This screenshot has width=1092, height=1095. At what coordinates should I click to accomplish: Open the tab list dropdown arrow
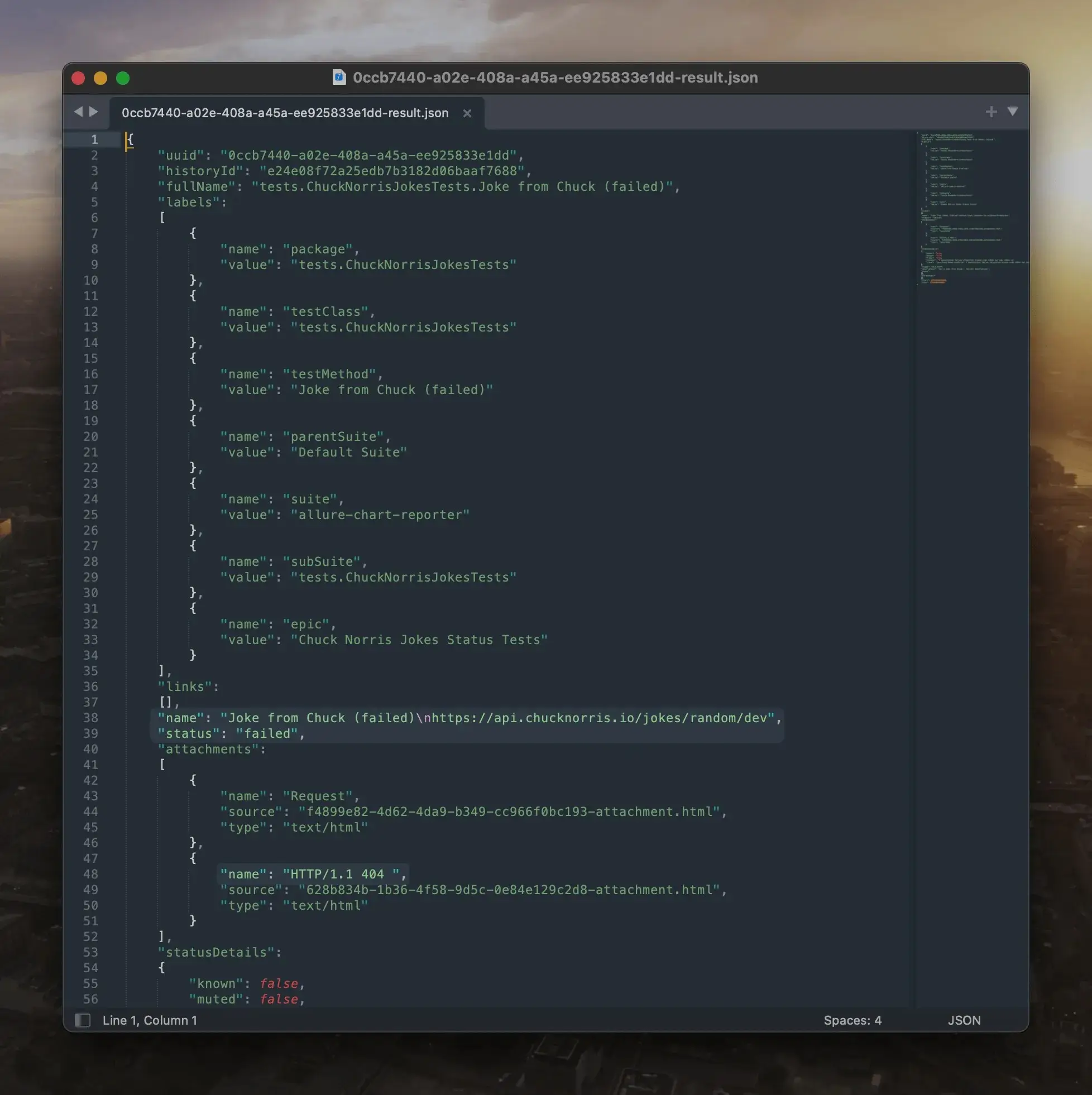[x=1012, y=111]
